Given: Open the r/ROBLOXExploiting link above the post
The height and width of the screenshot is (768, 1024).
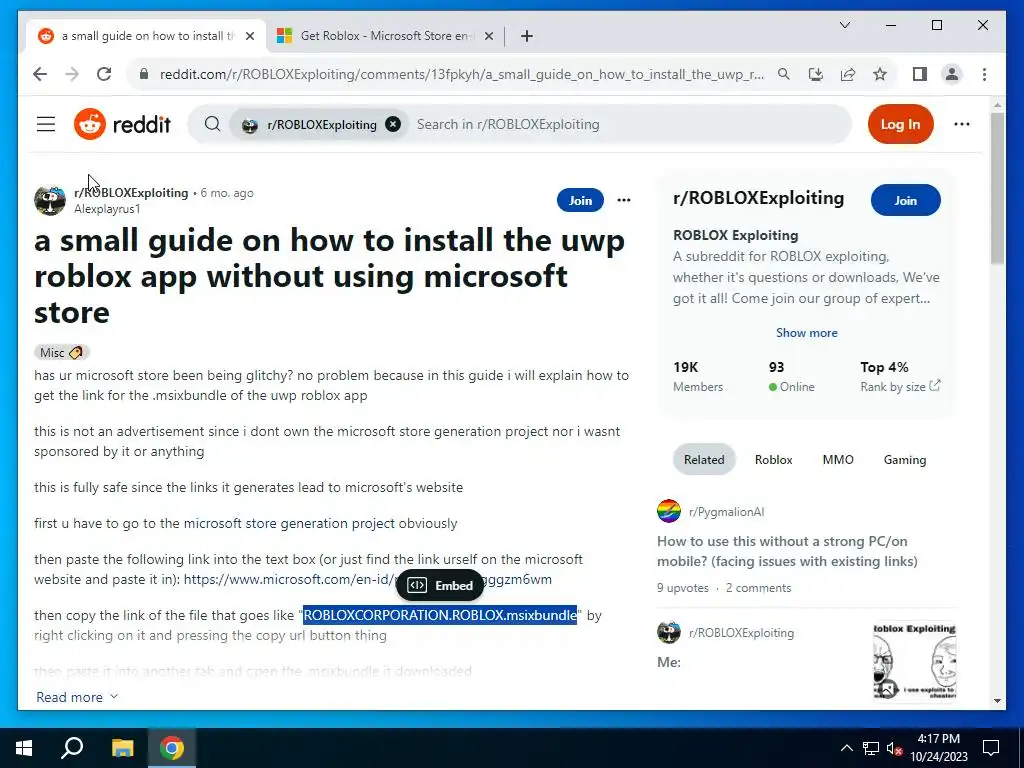Looking at the screenshot, I should coord(131,193).
